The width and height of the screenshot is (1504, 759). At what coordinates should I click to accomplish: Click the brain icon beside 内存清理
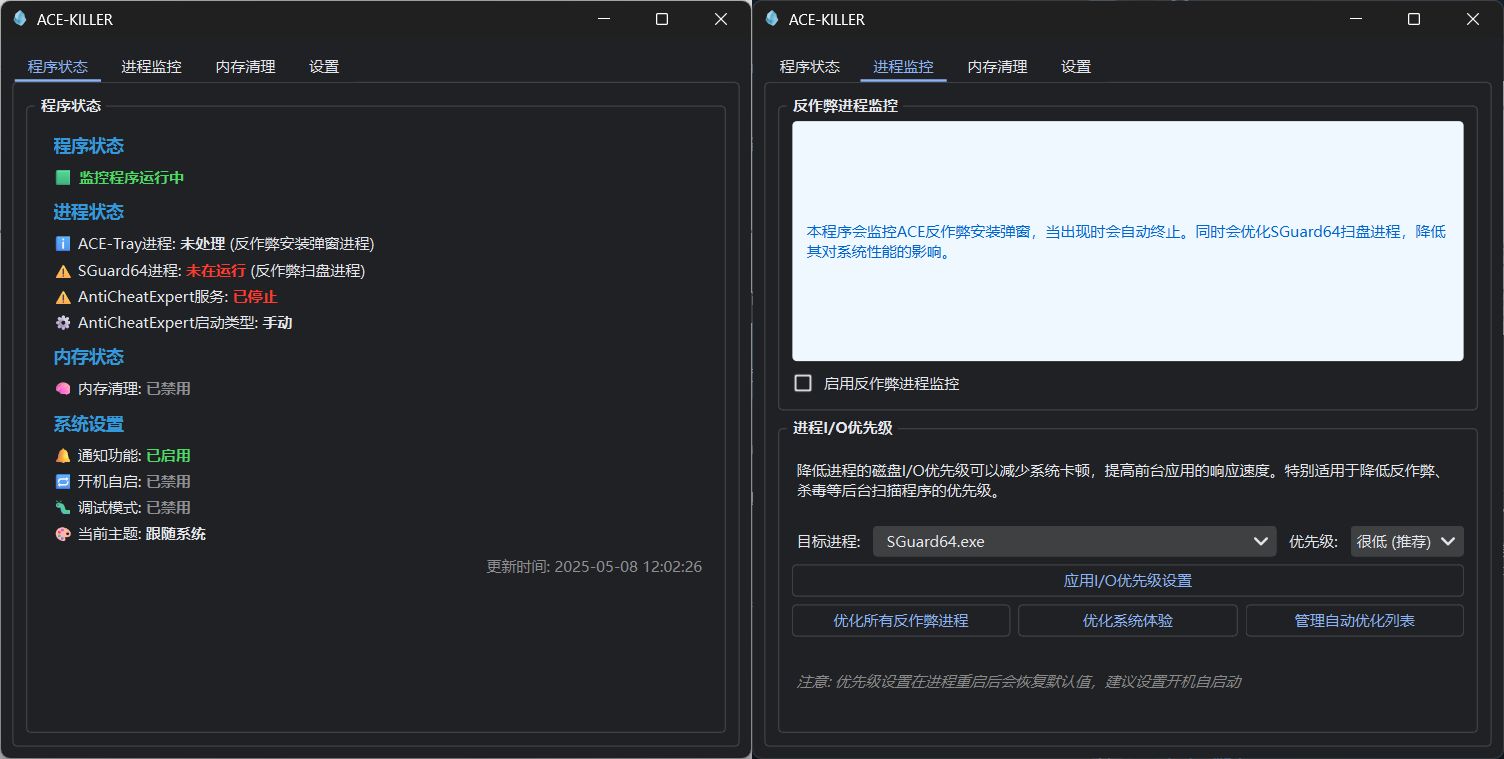point(63,389)
